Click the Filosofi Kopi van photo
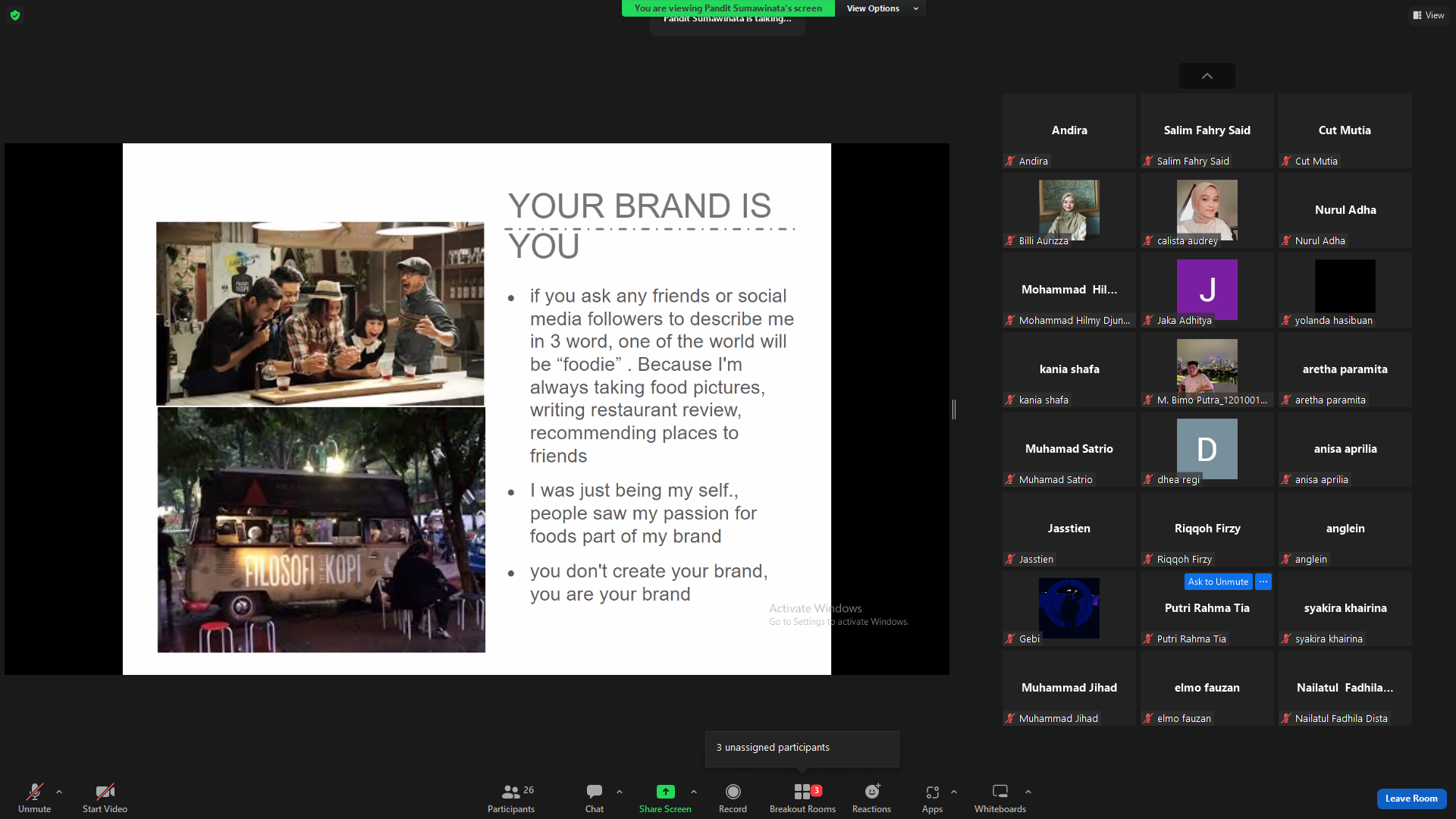Viewport: 1456px width, 819px height. pos(322,530)
